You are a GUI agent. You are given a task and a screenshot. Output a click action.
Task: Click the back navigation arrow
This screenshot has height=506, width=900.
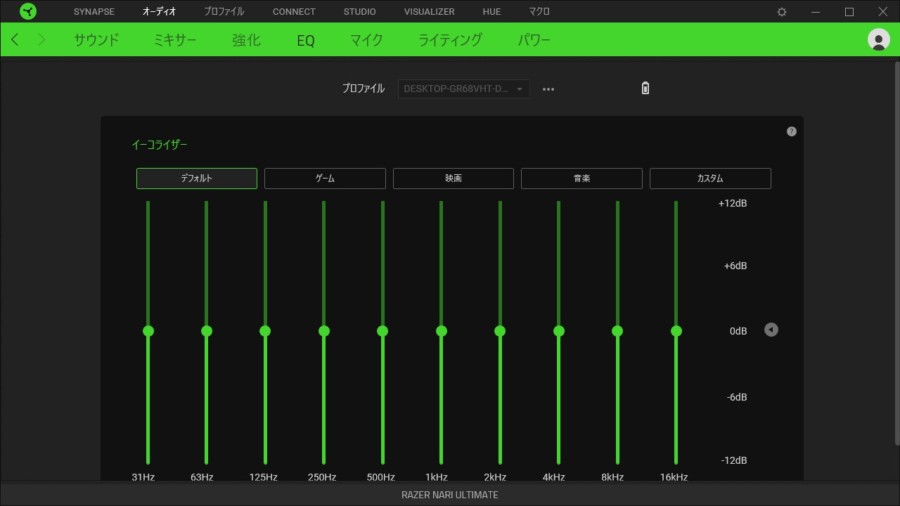pos(15,40)
